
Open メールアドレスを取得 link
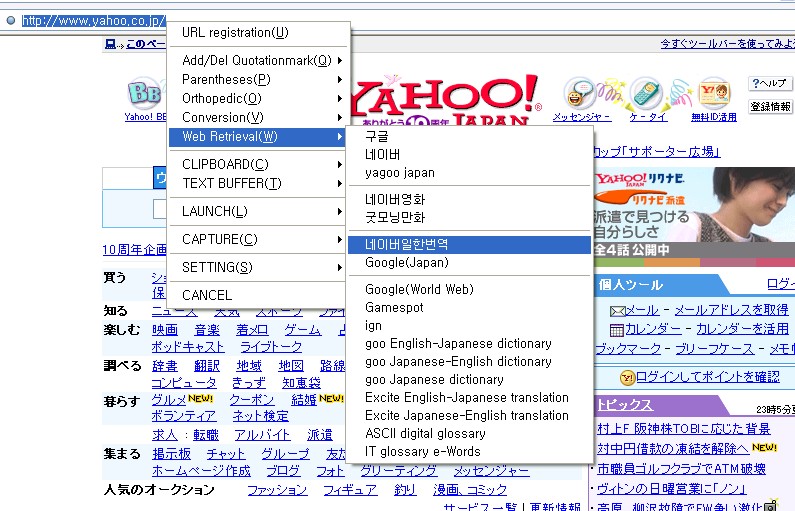731,310
